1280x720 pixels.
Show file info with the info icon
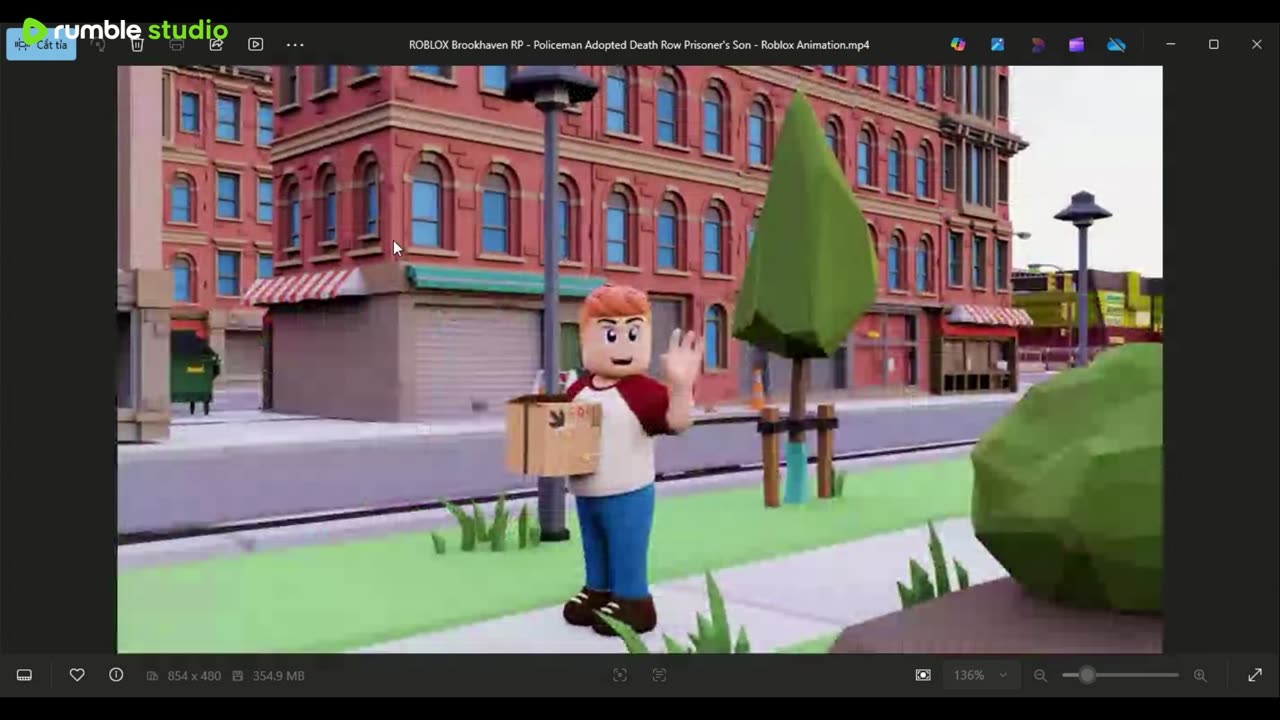pos(116,675)
